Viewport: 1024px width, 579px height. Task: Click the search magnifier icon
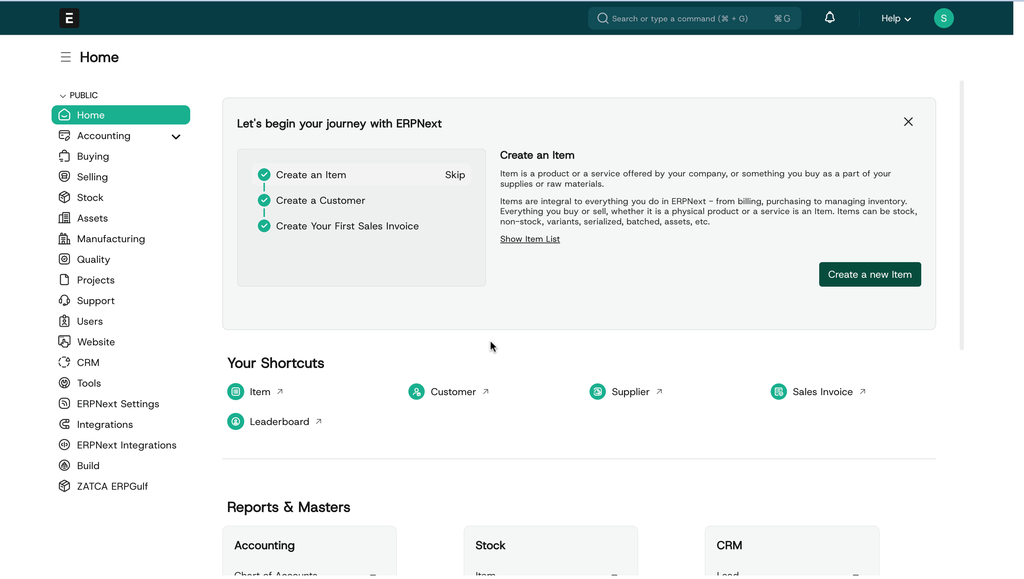603,18
